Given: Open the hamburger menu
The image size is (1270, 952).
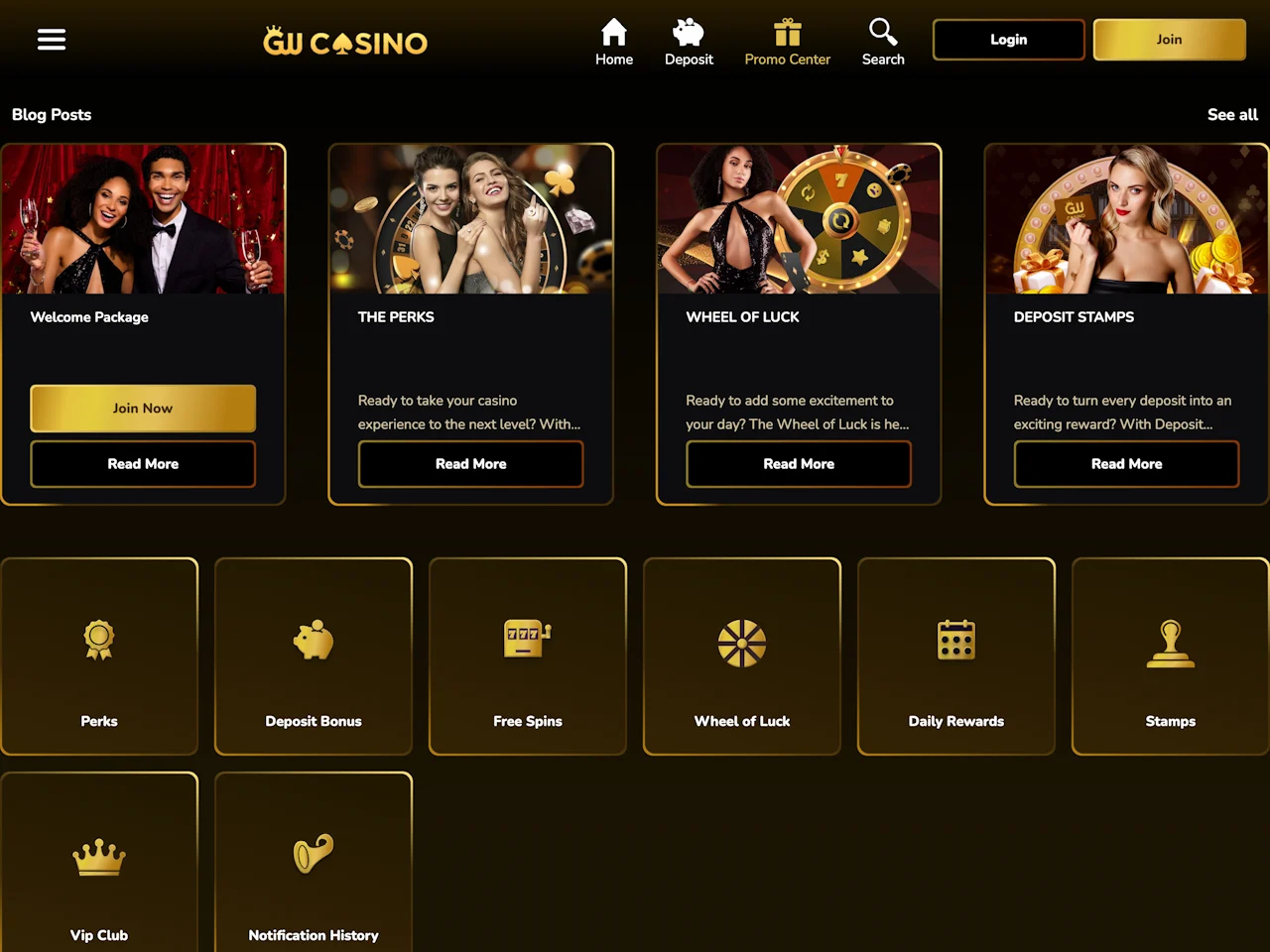Looking at the screenshot, I should [x=52, y=40].
